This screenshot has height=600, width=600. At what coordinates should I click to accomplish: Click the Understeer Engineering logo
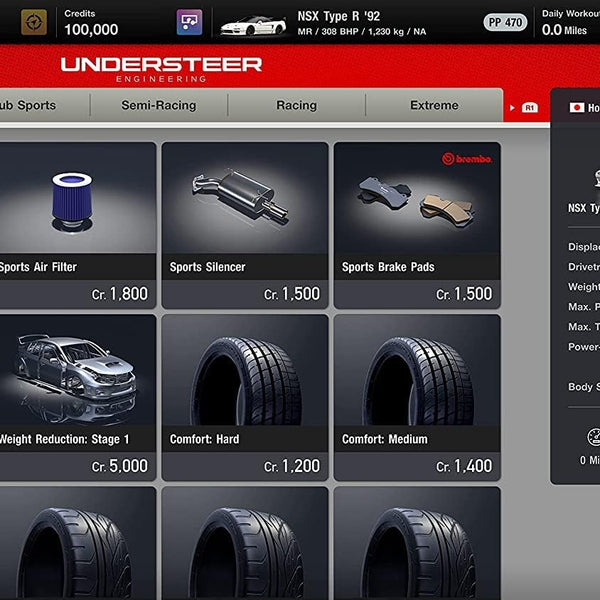tap(161, 69)
